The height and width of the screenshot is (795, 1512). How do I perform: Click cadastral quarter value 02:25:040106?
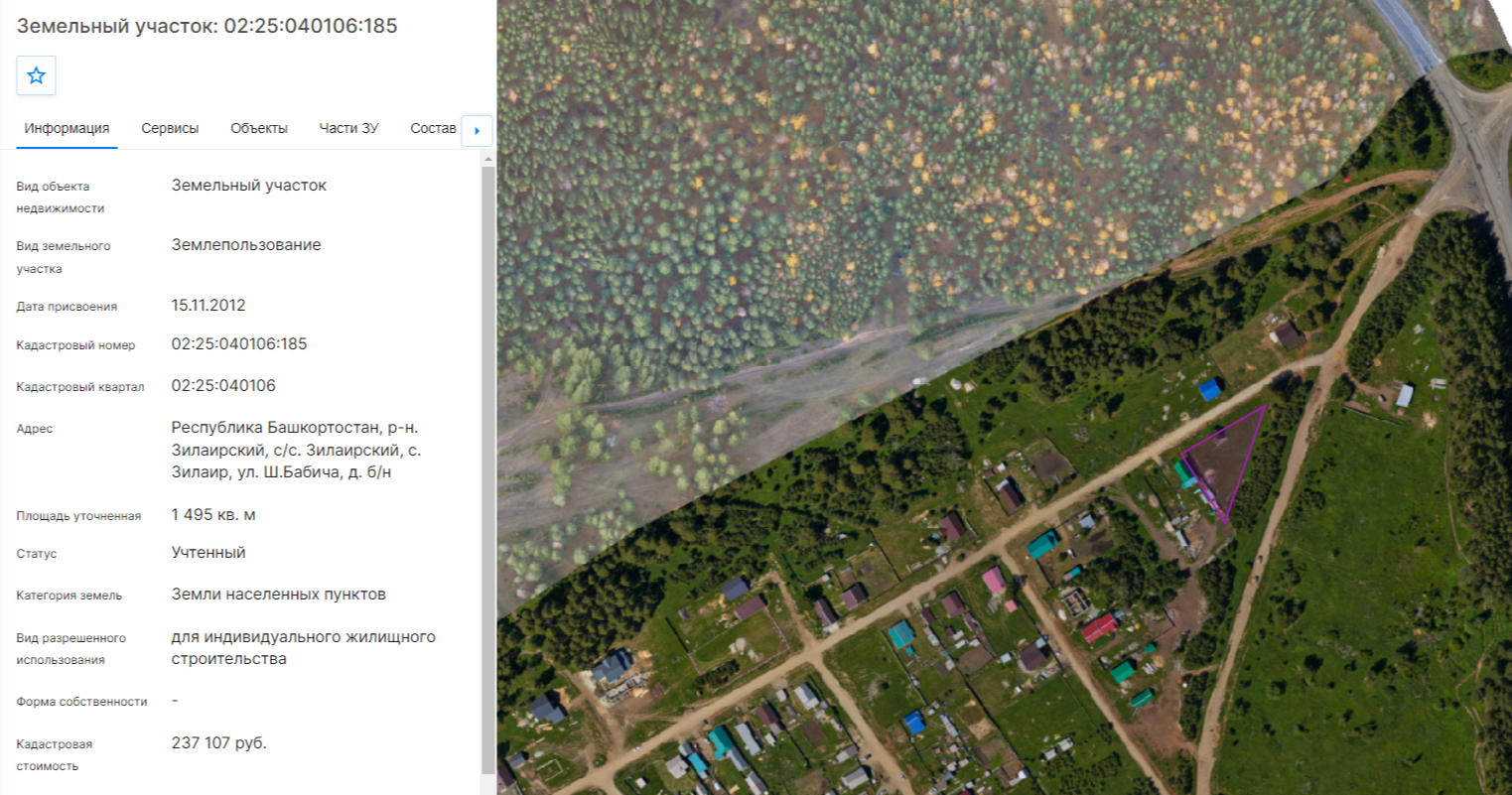click(223, 385)
